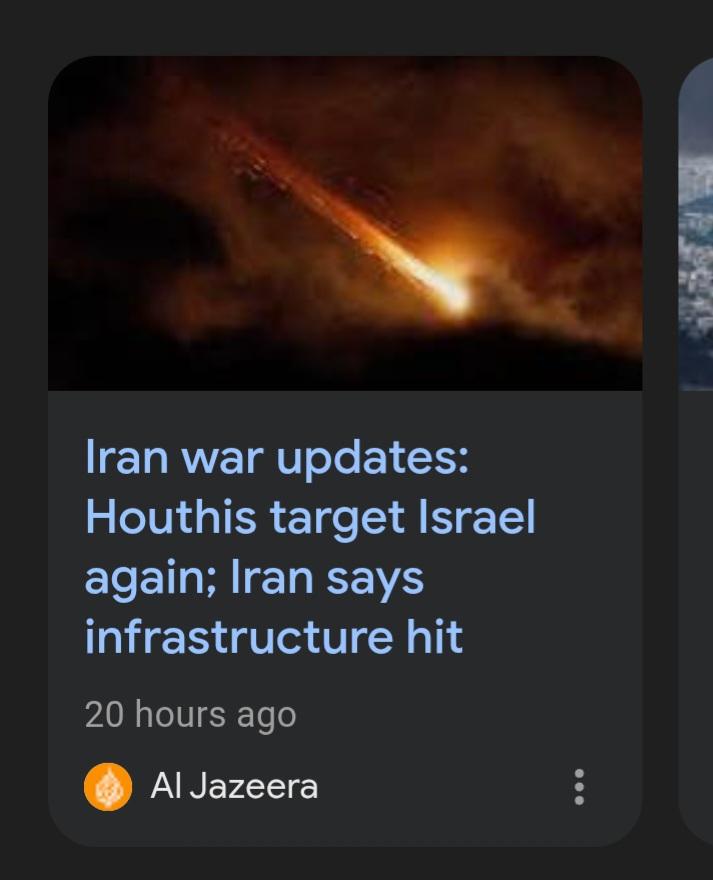Image resolution: width=713 pixels, height=880 pixels.
Task: Tap the "infrastructure hit" headline text
Action: pyautogui.click(x=273, y=636)
